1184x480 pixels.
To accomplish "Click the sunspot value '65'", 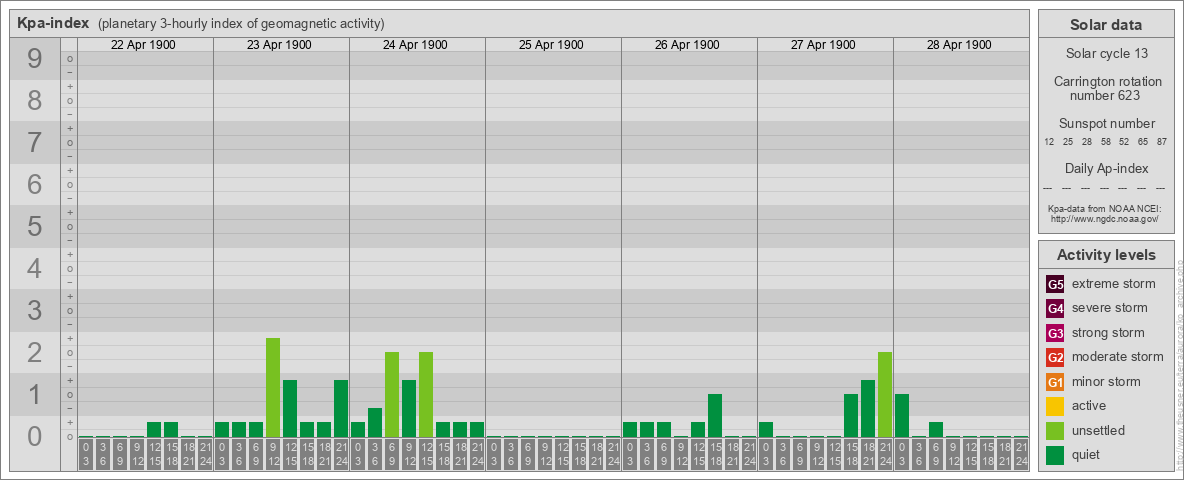I will coord(1143,142).
